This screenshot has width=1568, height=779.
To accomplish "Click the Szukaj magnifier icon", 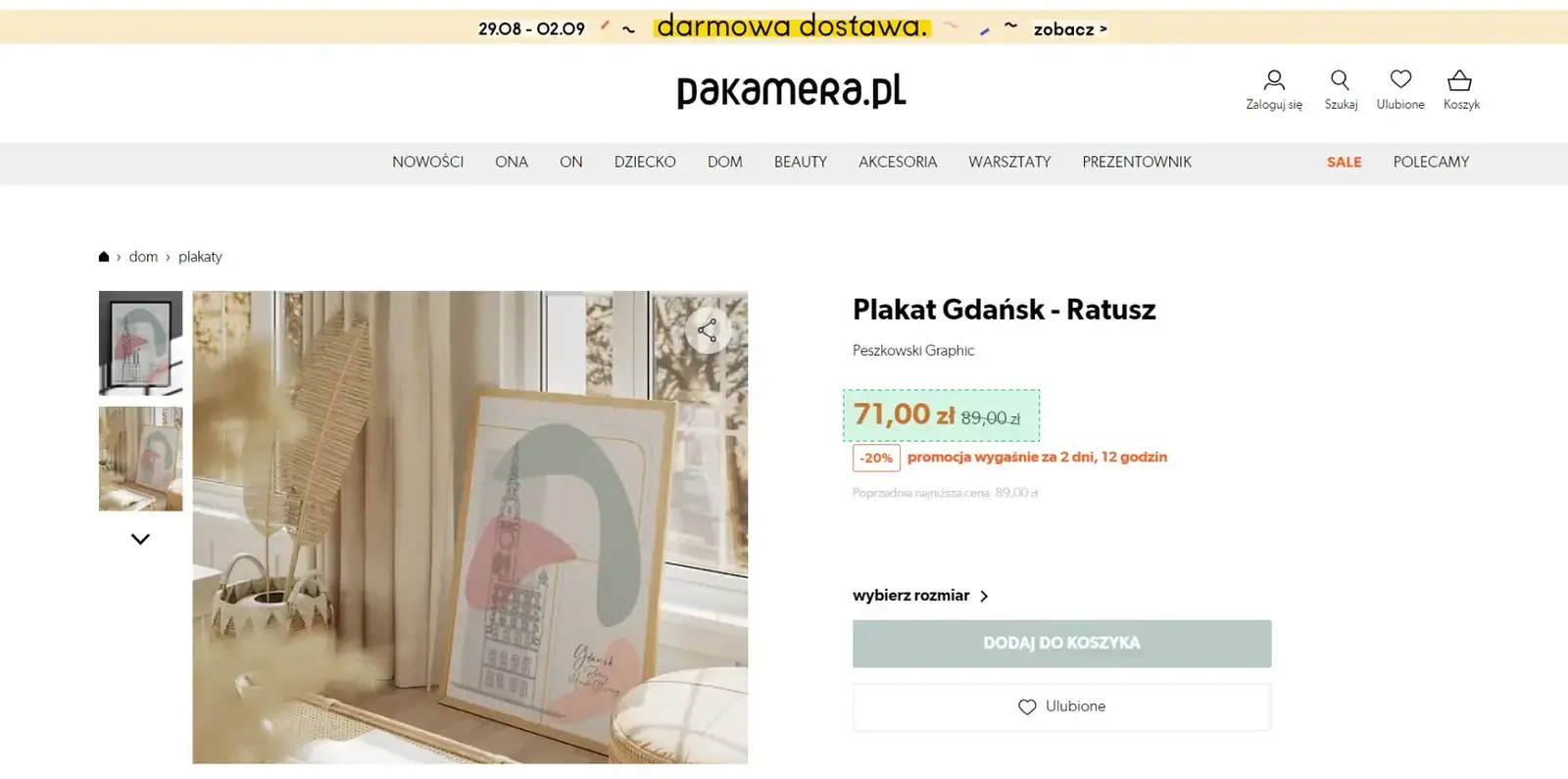I will click(1340, 80).
